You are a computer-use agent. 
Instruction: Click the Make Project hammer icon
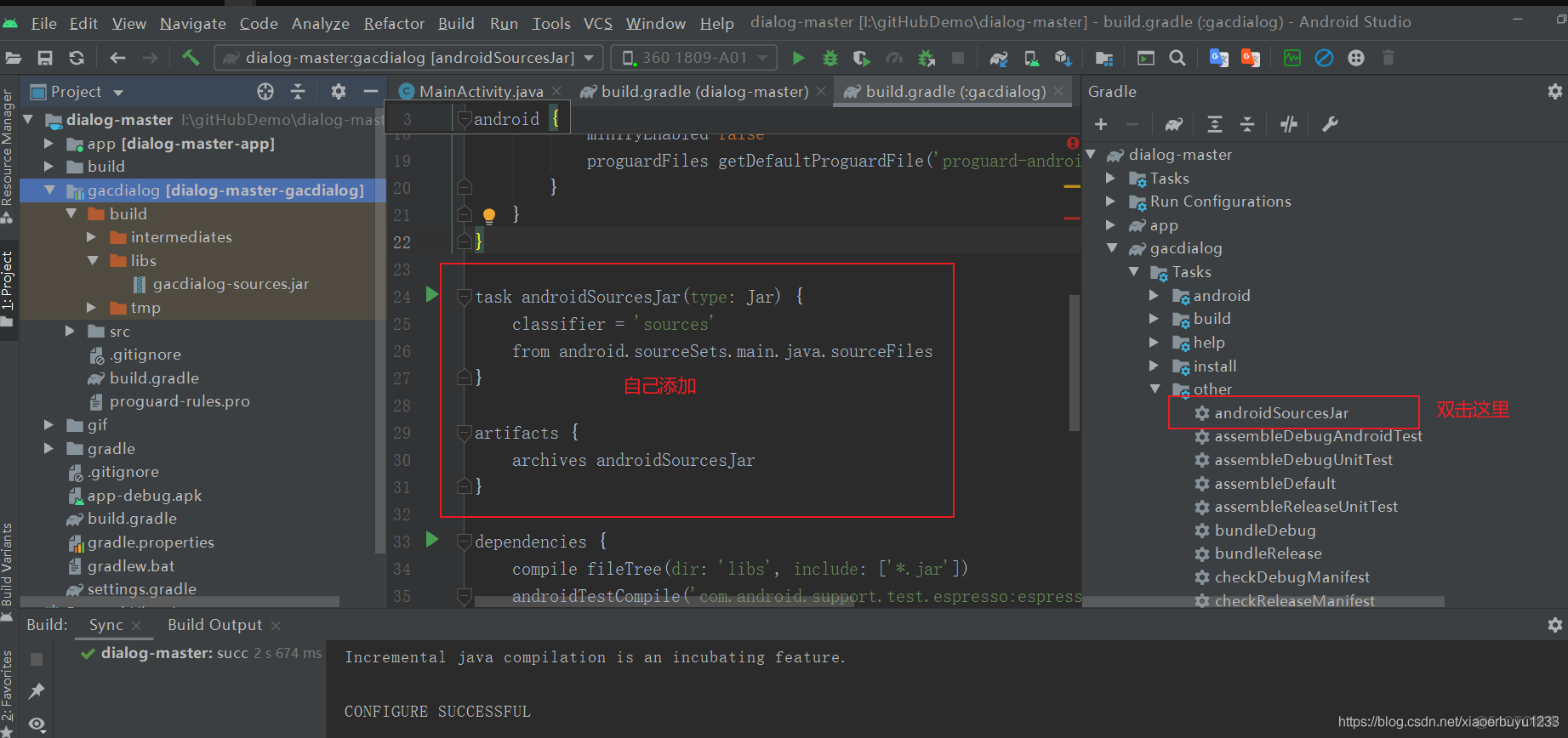[x=191, y=58]
